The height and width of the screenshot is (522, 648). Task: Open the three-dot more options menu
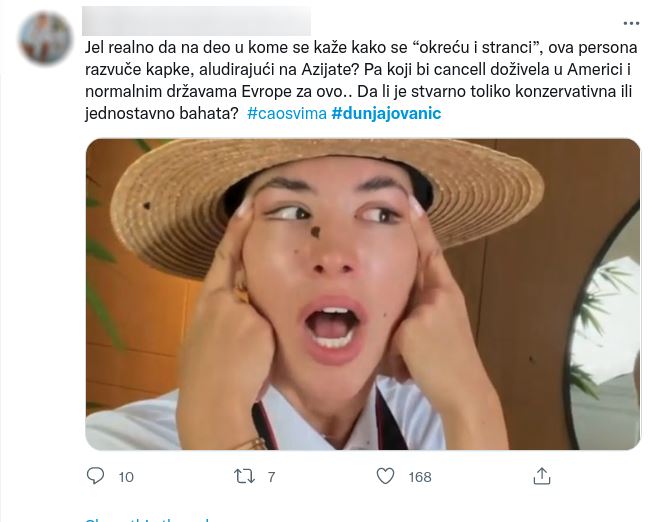(x=630, y=23)
